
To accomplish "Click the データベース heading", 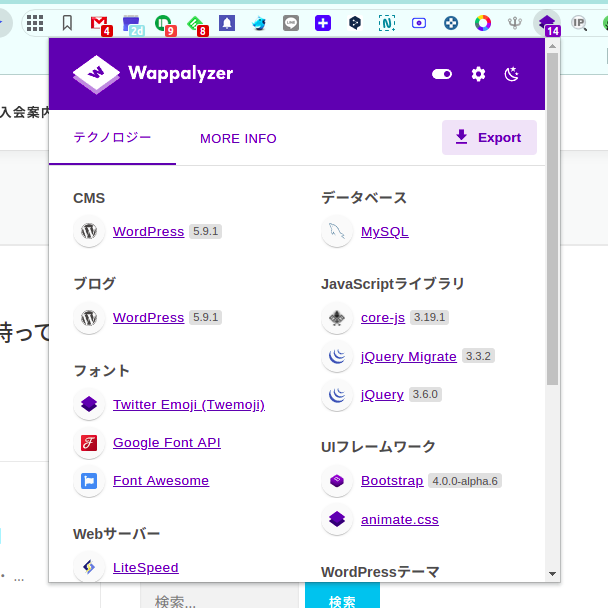I will [364, 198].
